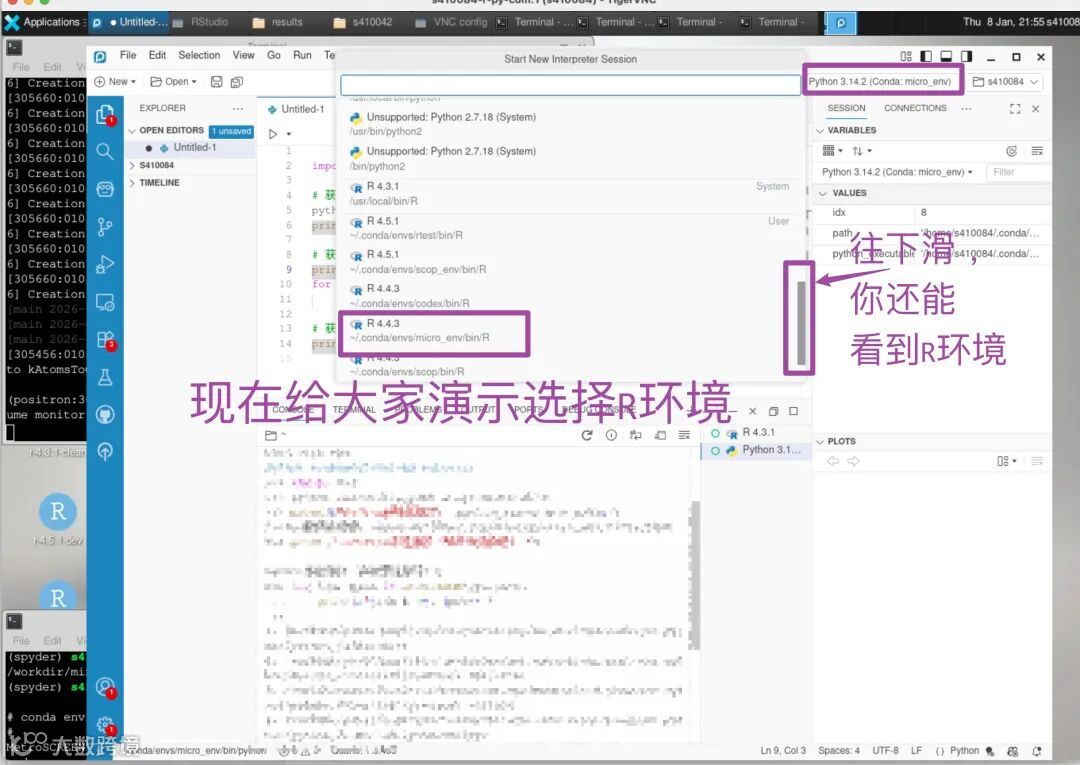Open the s410084 folder dropdown
Image resolution: width=1080 pixels, height=765 pixels.
(x=1005, y=82)
